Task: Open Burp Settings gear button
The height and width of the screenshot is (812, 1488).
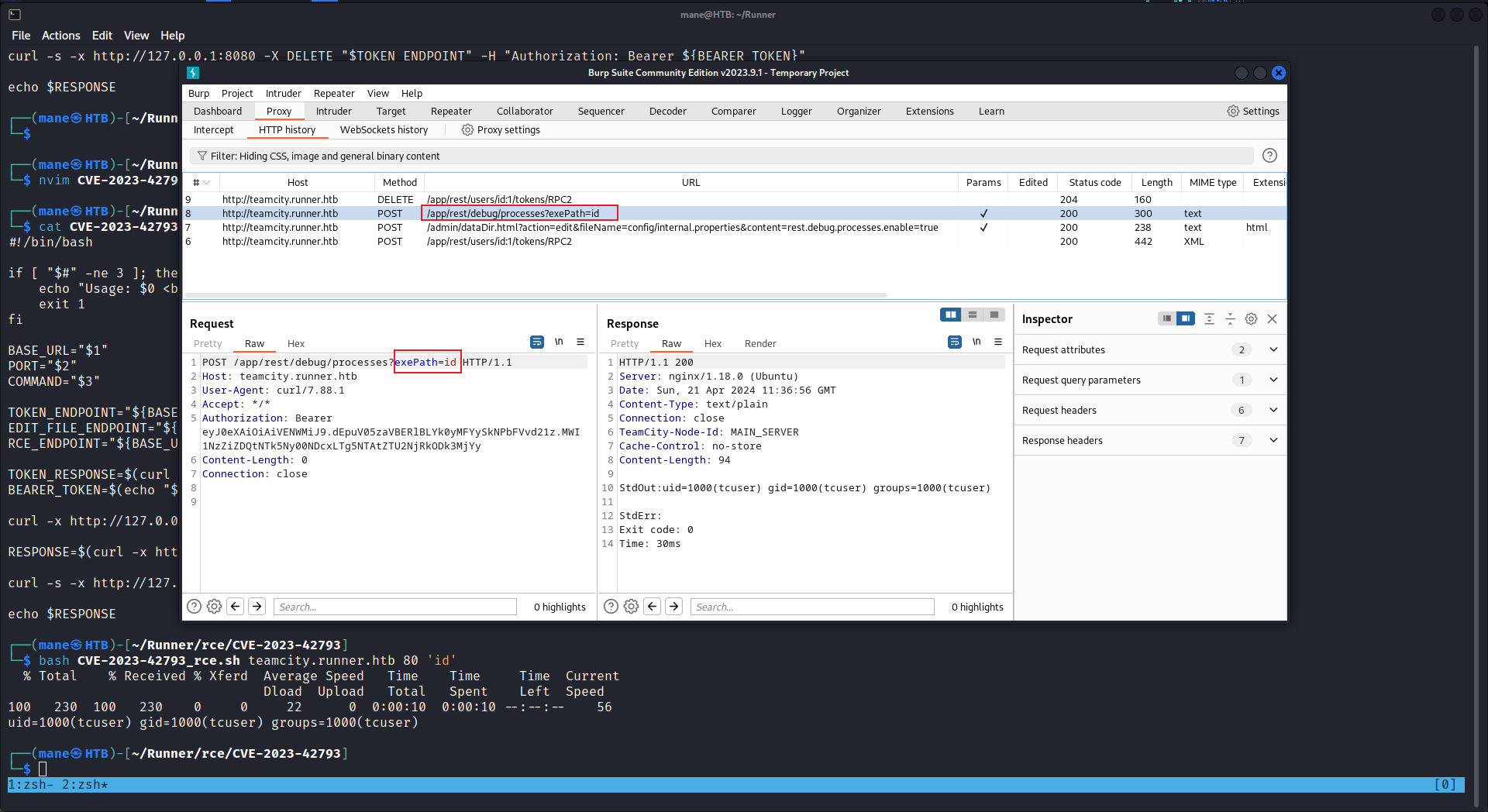Action: point(1252,111)
